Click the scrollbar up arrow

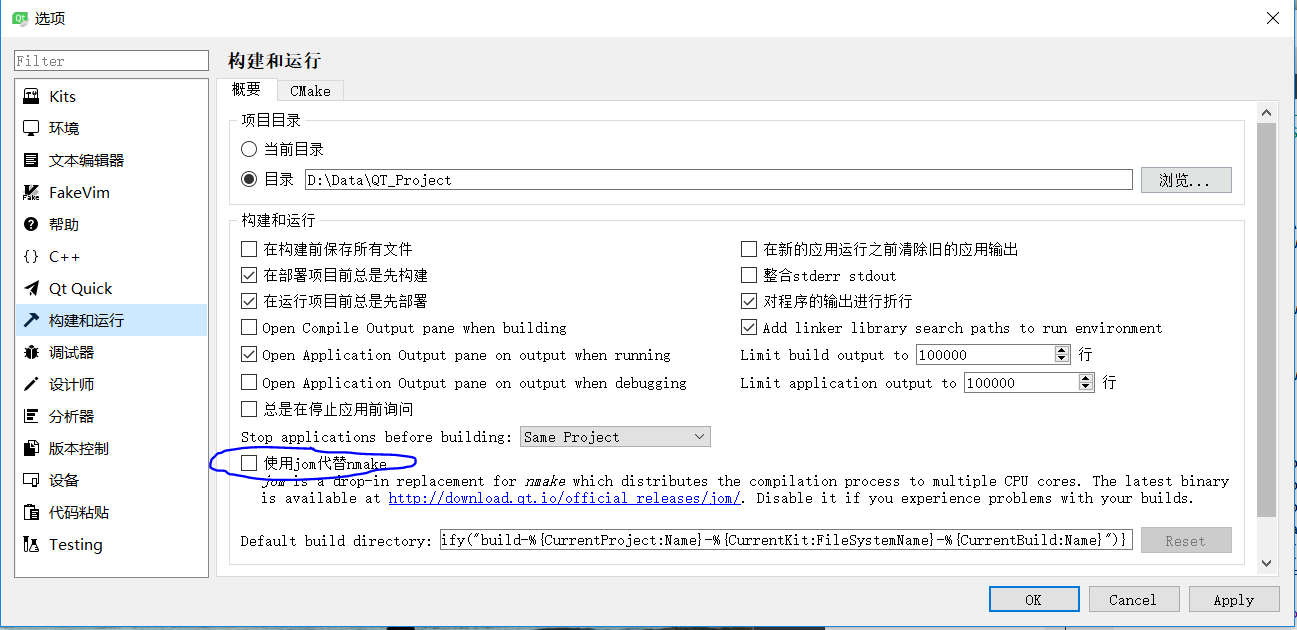(x=1266, y=112)
